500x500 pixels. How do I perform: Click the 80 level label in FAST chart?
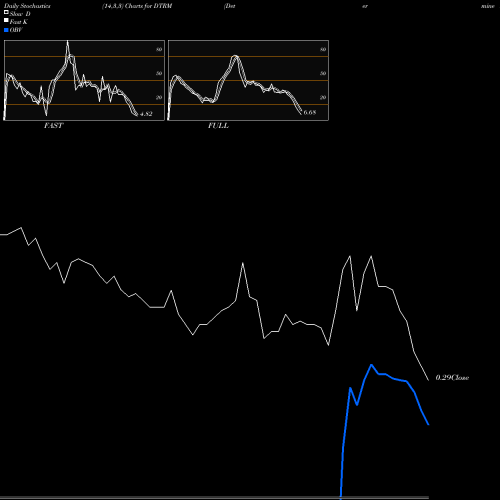click(x=159, y=49)
